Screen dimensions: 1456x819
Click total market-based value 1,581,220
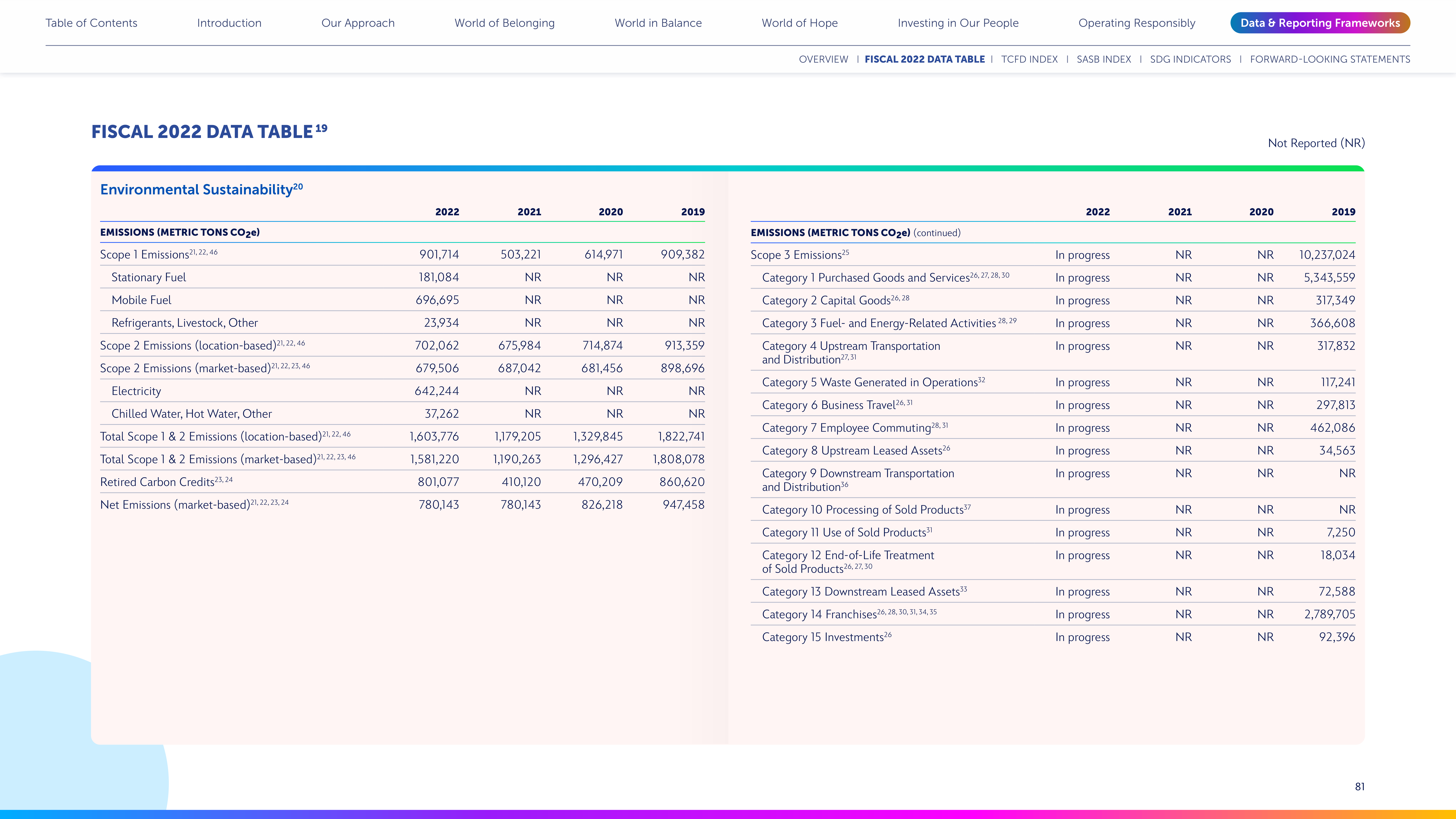coord(435,459)
